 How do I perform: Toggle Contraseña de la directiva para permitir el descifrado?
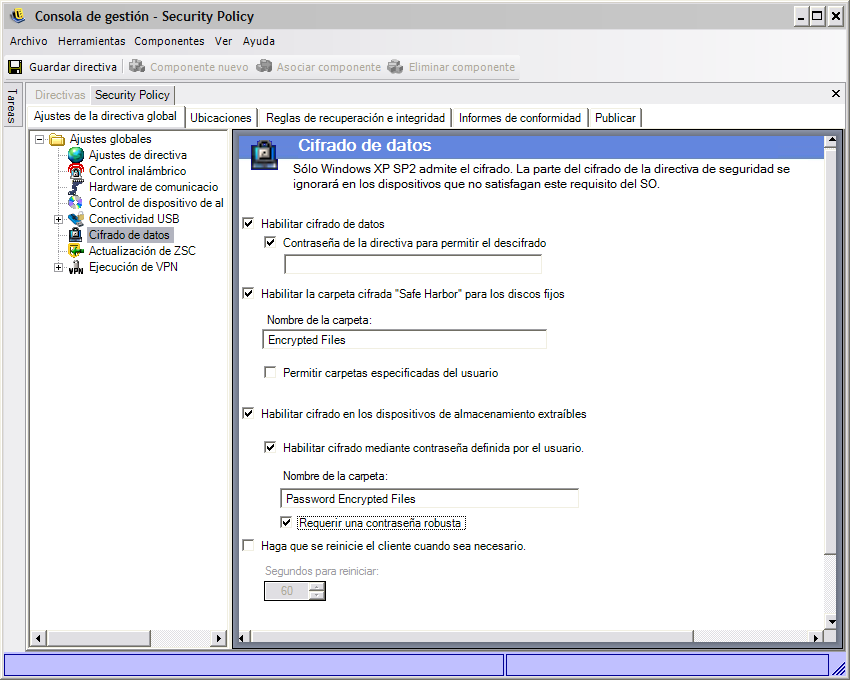[x=270, y=242]
